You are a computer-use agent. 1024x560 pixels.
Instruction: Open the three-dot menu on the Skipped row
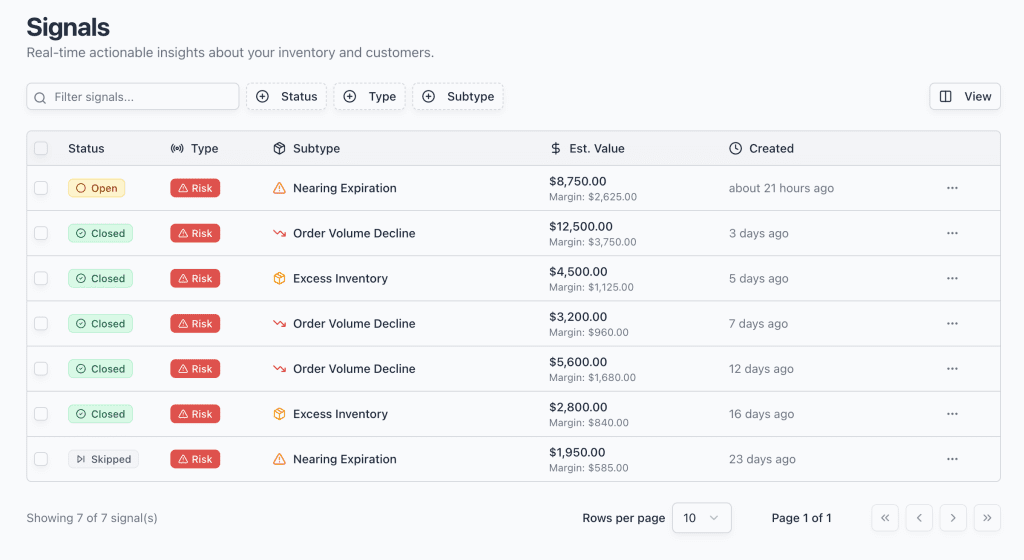tap(951, 459)
